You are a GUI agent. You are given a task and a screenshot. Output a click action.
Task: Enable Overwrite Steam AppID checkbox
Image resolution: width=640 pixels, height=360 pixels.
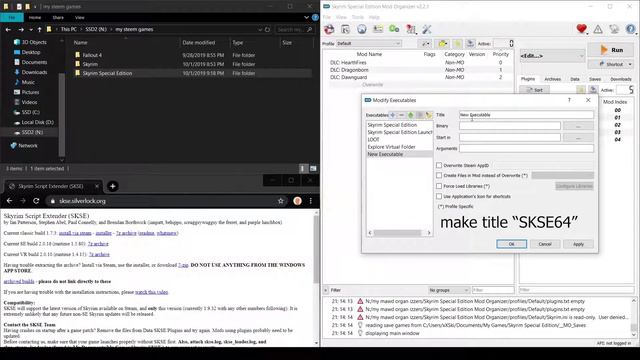(x=439, y=165)
